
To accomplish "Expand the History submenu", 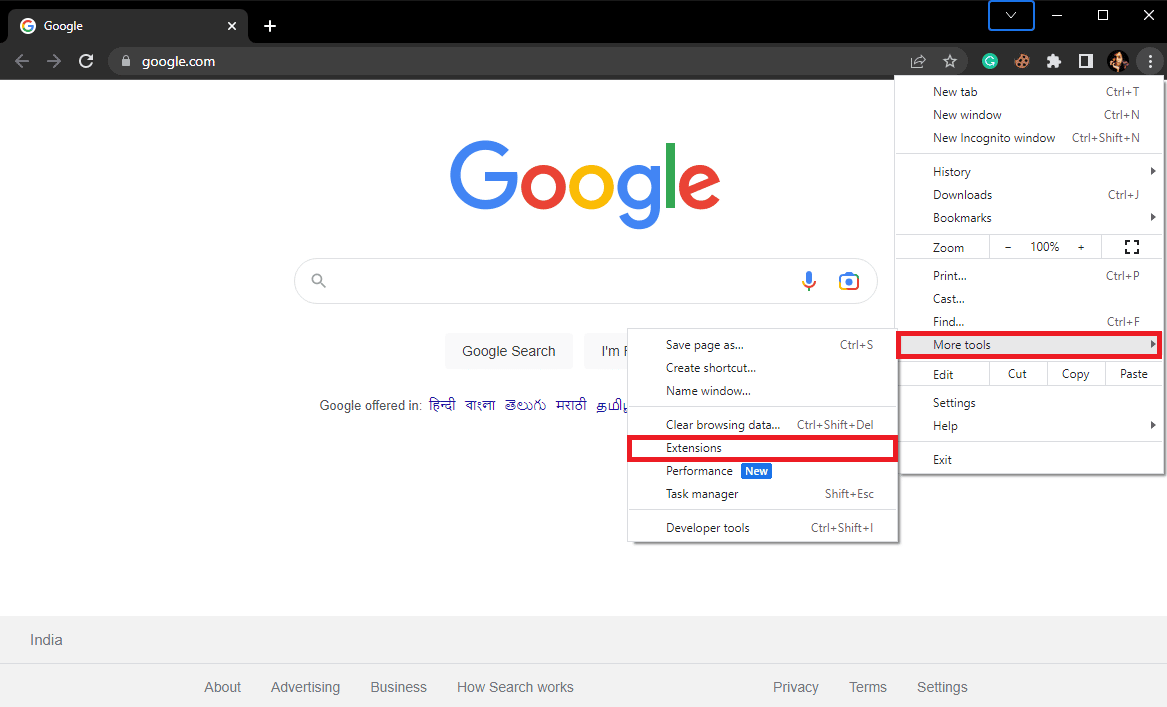I will pyautogui.click(x=1030, y=172).
